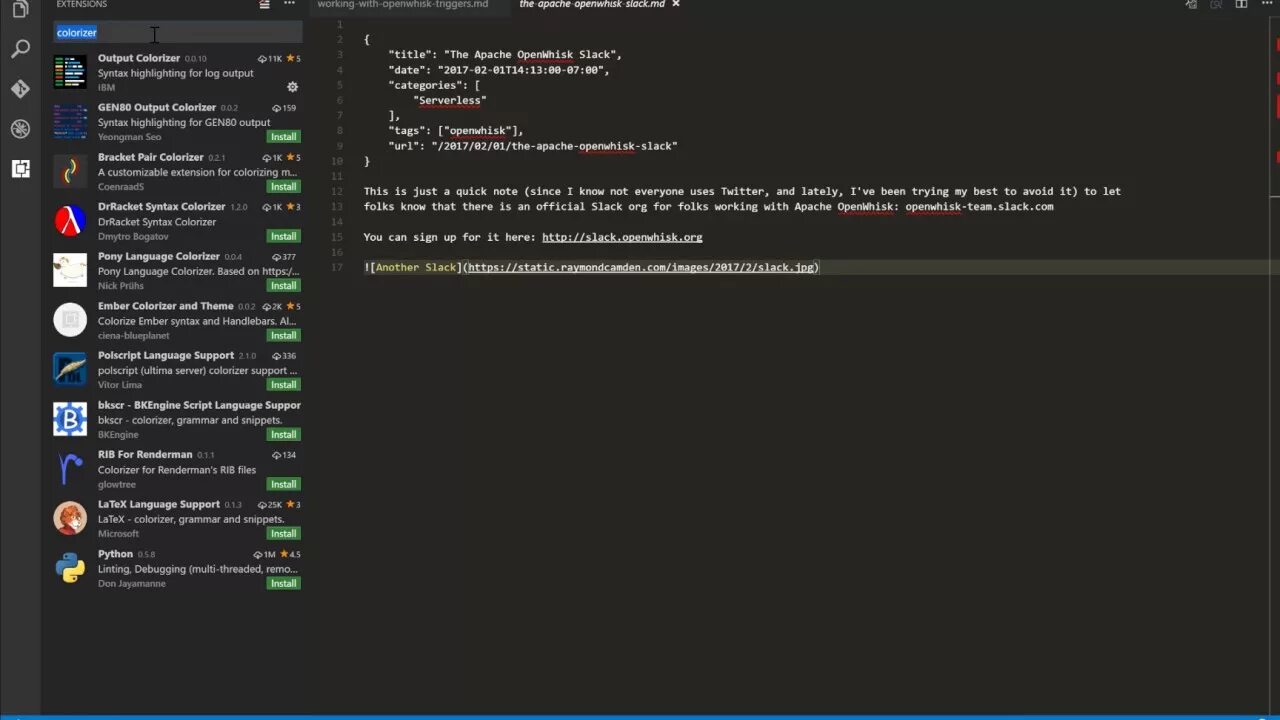This screenshot has height=720, width=1280.
Task: Select the LaTeX Language Support title
Action: (x=159, y=504)
